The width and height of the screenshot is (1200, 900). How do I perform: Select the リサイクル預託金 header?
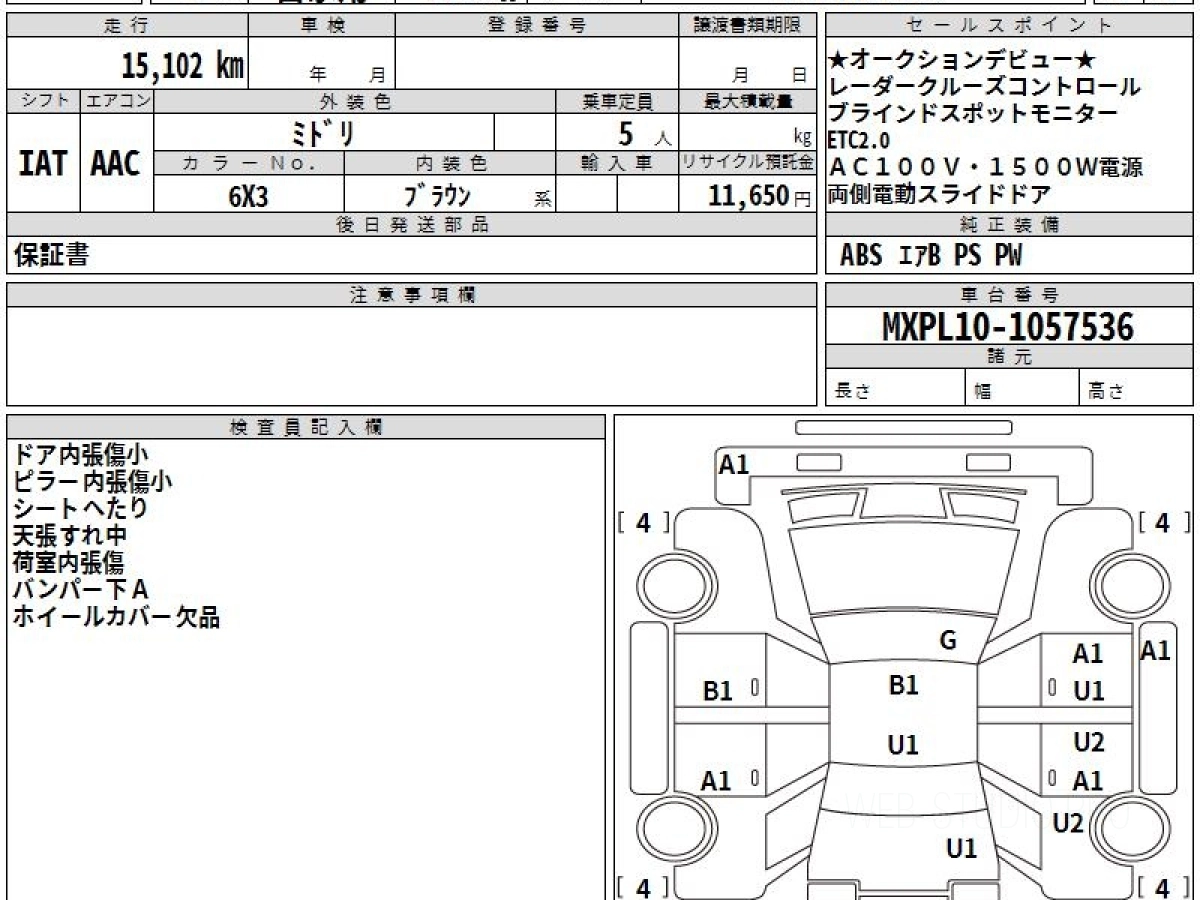[x=747, y=163]
